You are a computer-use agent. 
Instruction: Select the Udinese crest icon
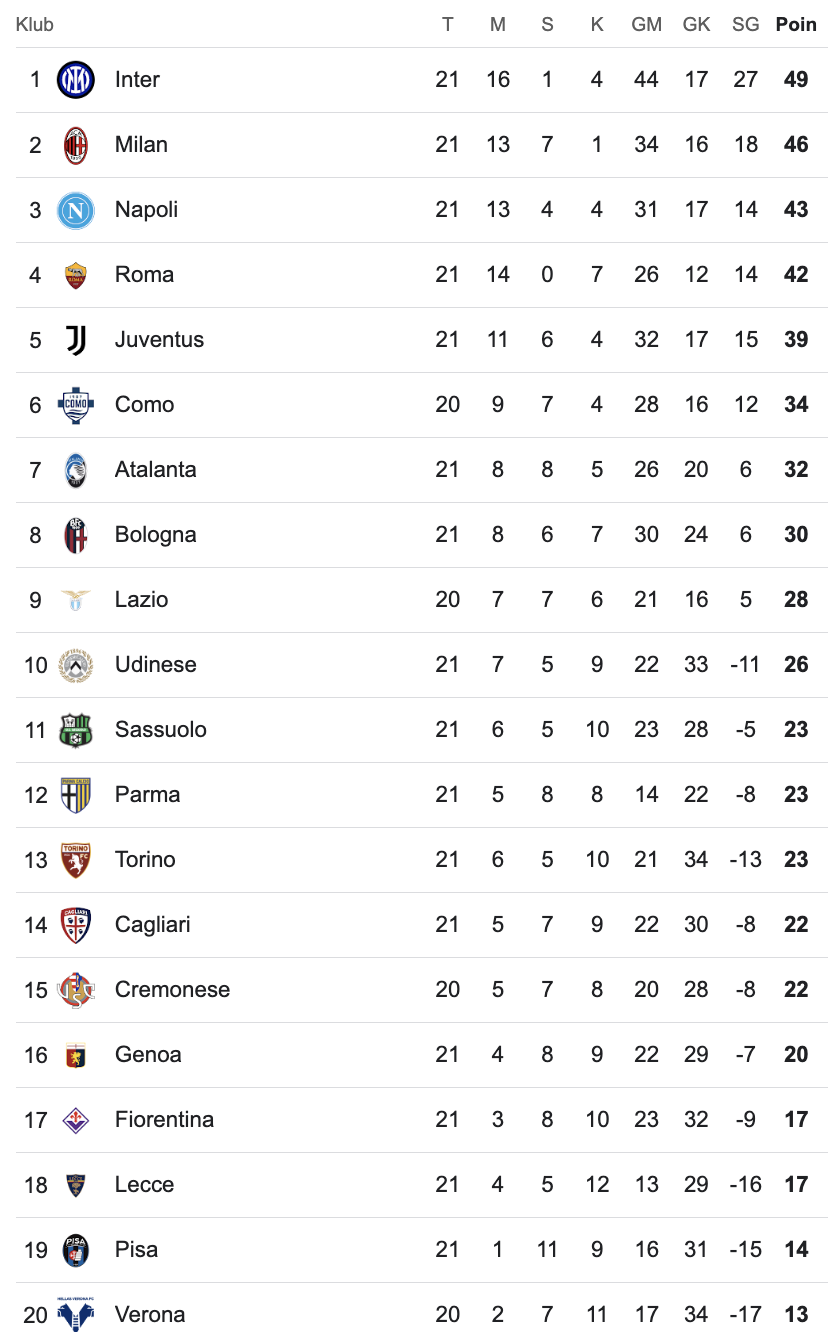tap(76, 665)
